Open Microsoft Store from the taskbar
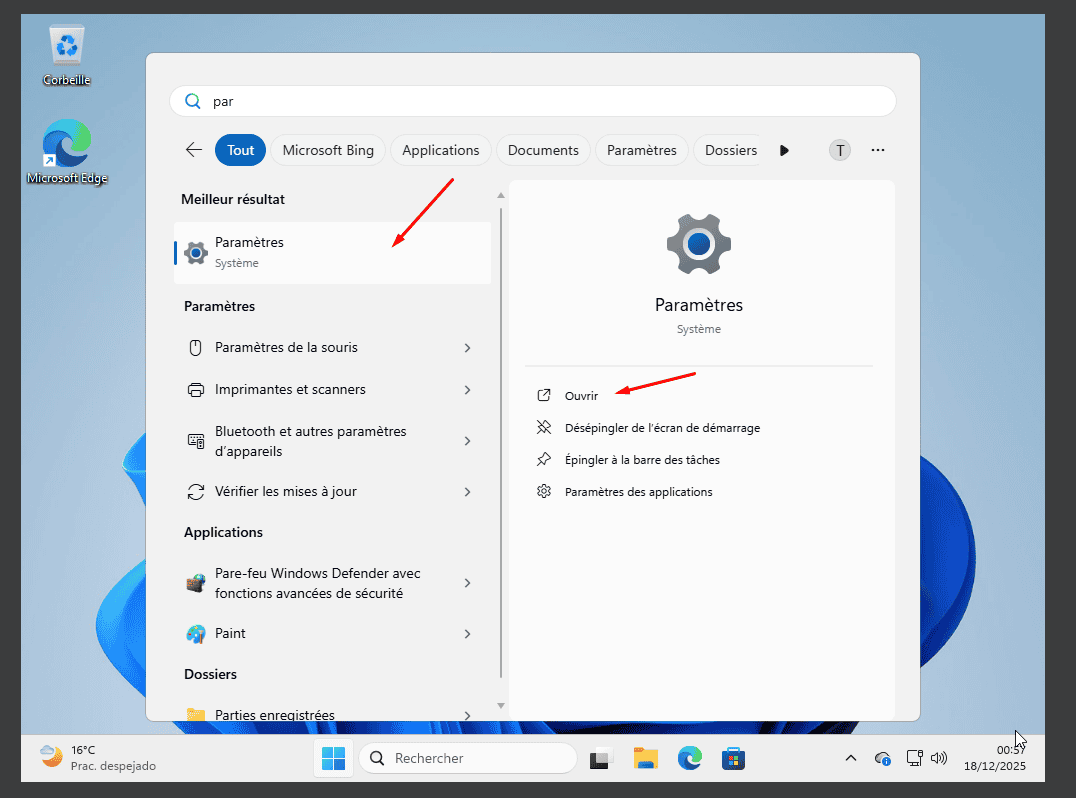The image size is (1076, 798). [734, 758]
